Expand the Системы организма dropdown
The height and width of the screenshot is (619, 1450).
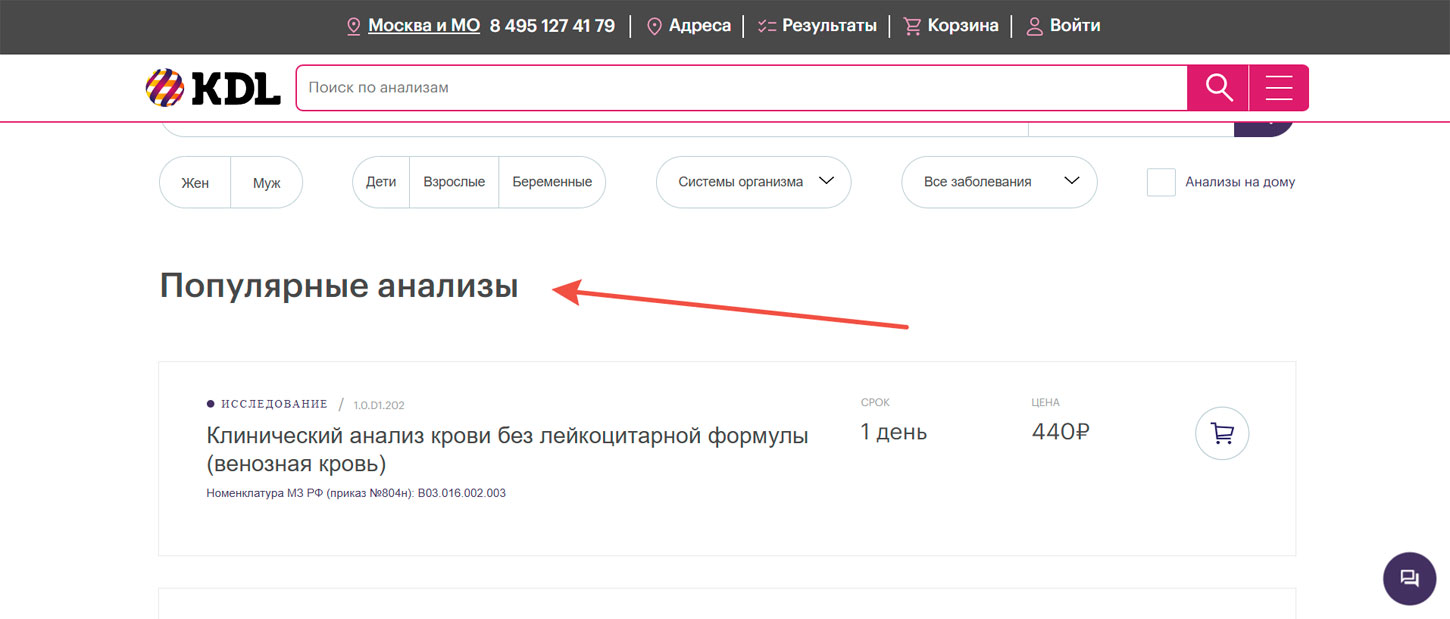[753, 182]
